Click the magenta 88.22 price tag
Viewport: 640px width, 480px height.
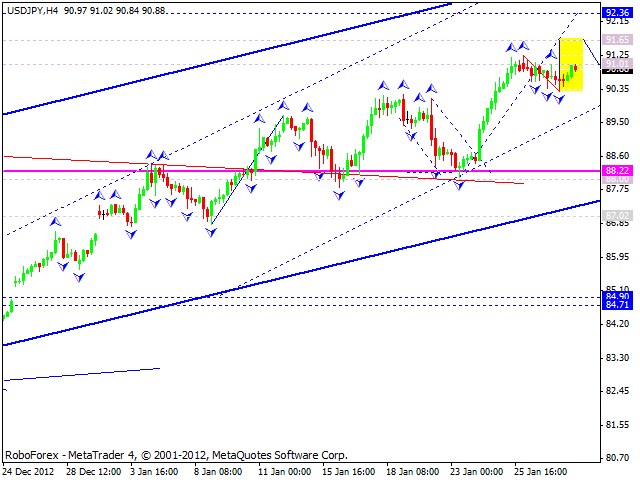[x=617, y=171]
